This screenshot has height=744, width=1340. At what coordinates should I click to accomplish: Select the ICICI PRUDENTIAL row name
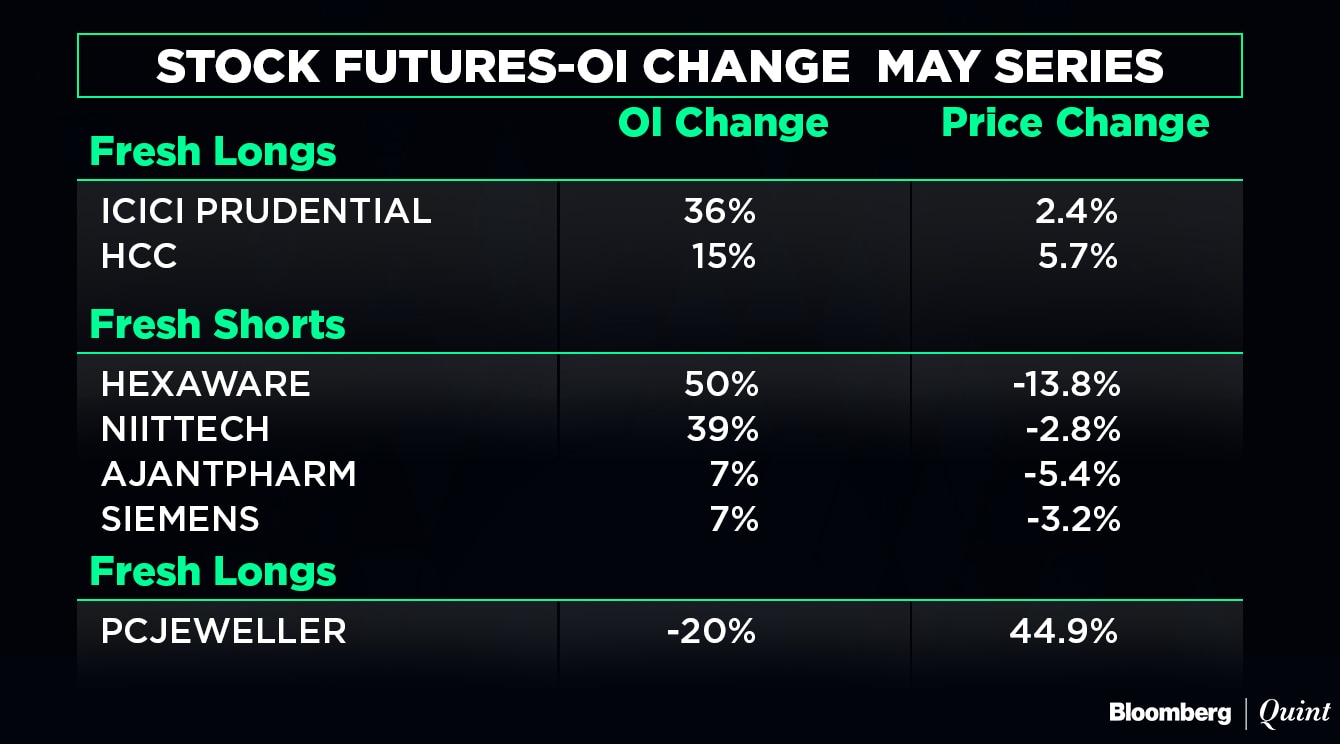tap(266, 211)
